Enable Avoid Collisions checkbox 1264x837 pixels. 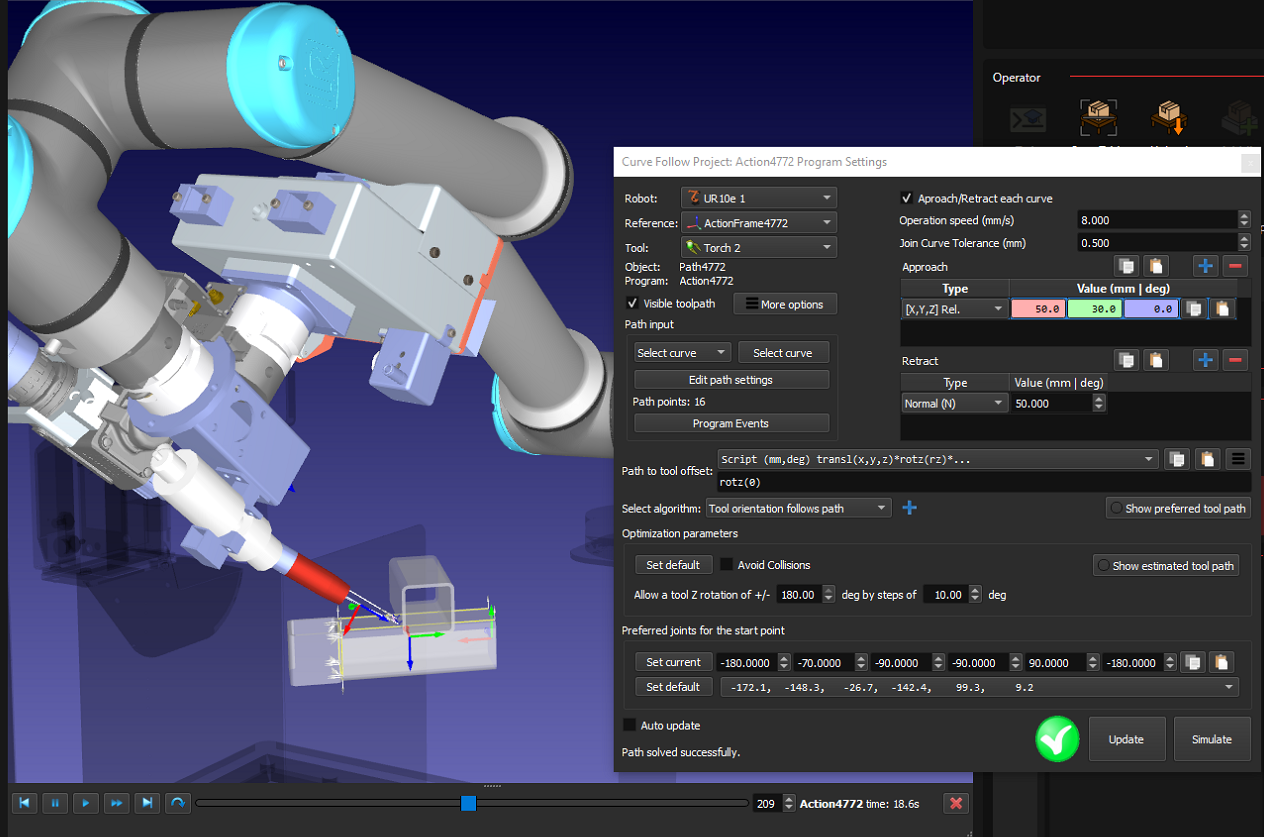pyautogui.click(x=727, y=565)
